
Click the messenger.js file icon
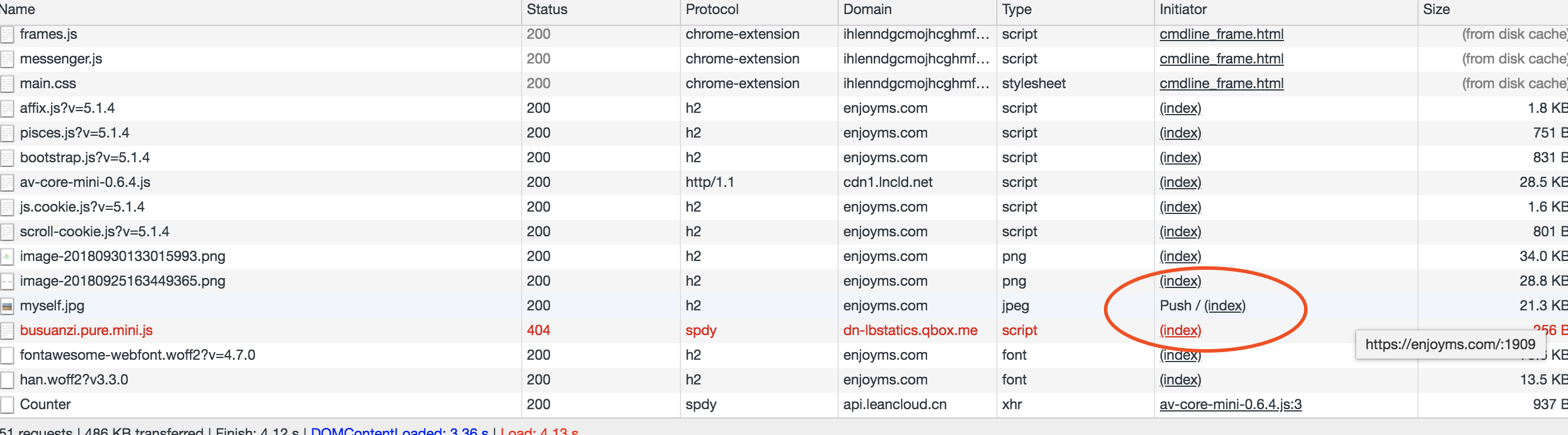(7, 59)
